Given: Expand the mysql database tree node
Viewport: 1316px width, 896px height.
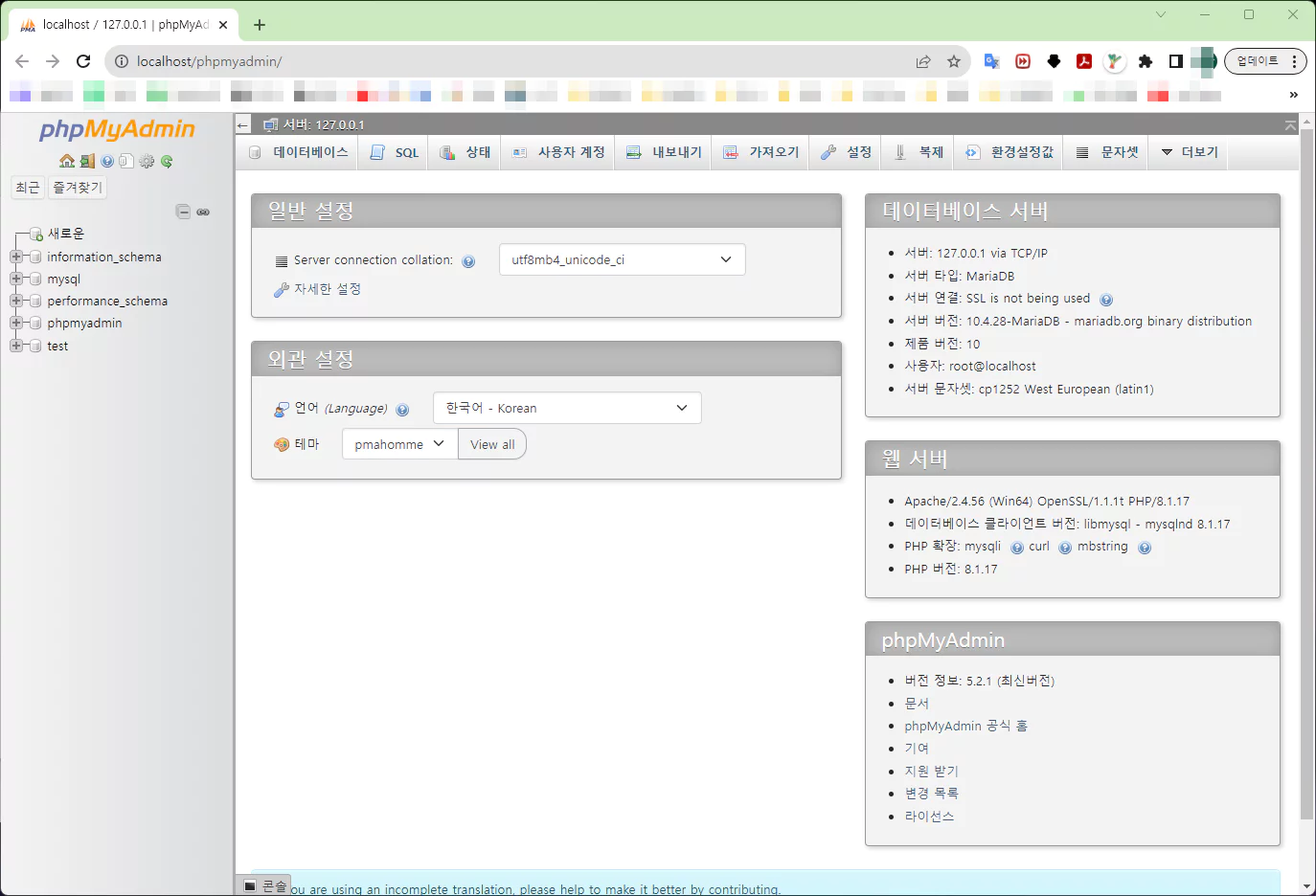Looking at the screenshot, I should pos(16,279).
